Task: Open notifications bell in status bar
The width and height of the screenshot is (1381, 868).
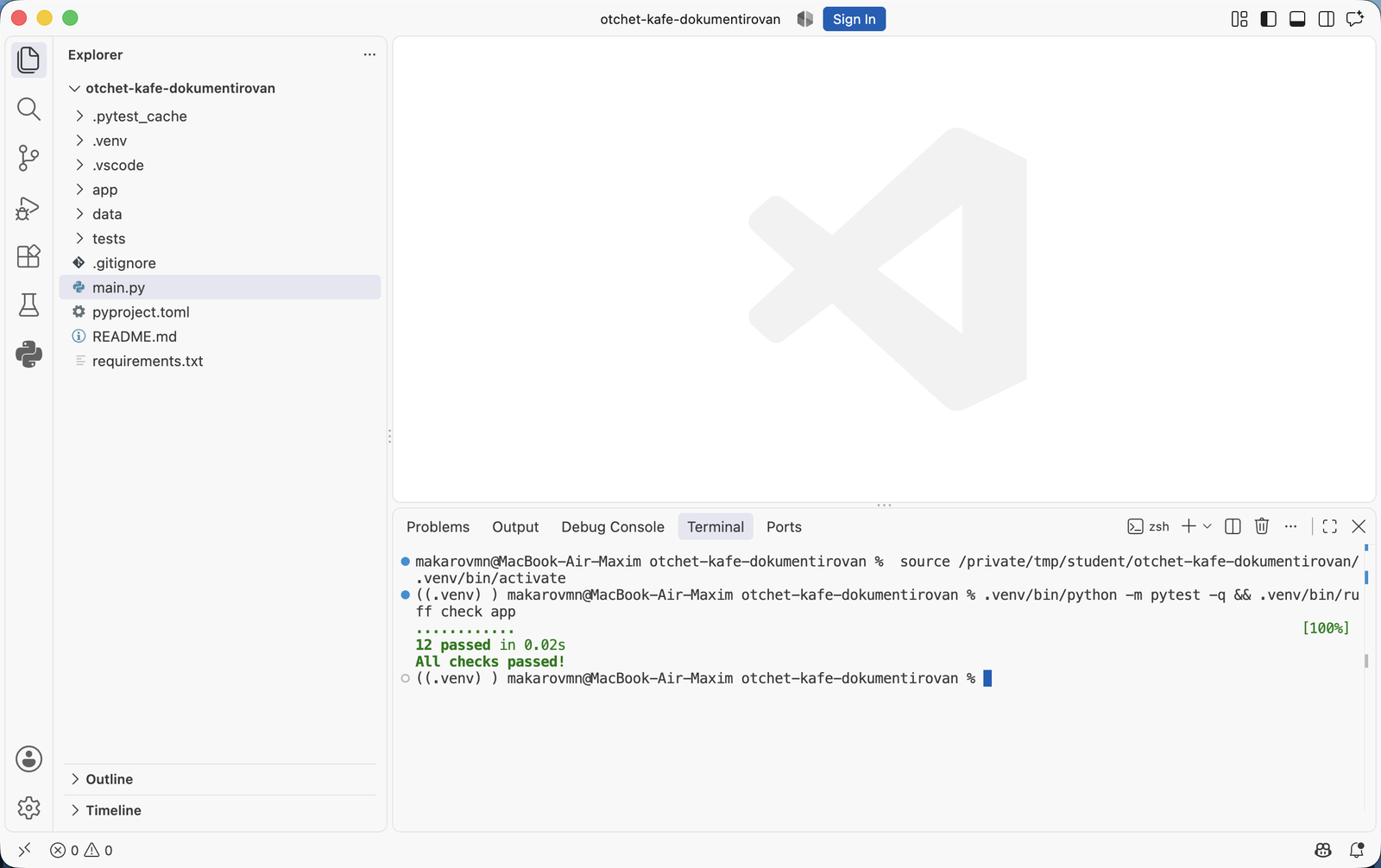Action: [x=1357, y=850]
